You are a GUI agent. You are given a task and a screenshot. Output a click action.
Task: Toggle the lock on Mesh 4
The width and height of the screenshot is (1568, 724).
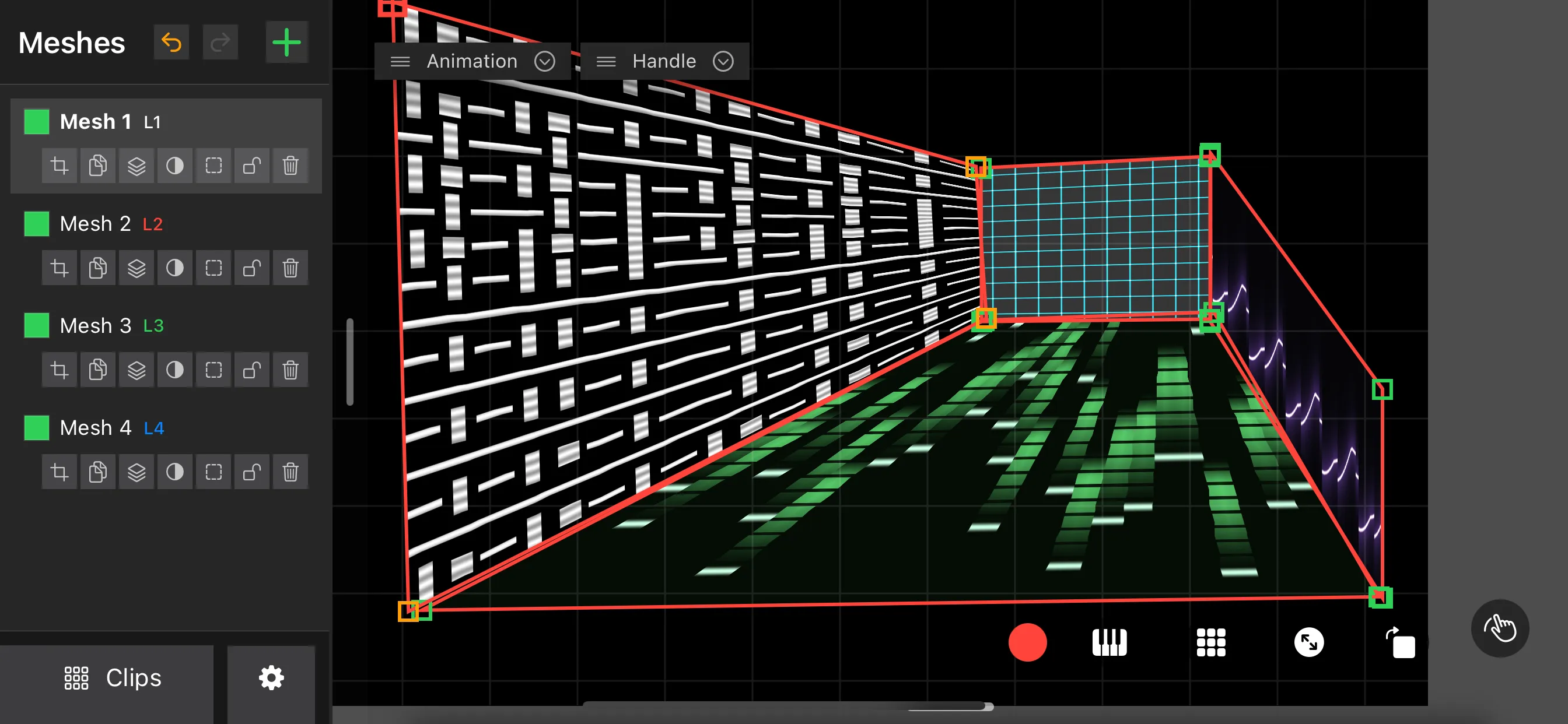click(x=252, y=472)
